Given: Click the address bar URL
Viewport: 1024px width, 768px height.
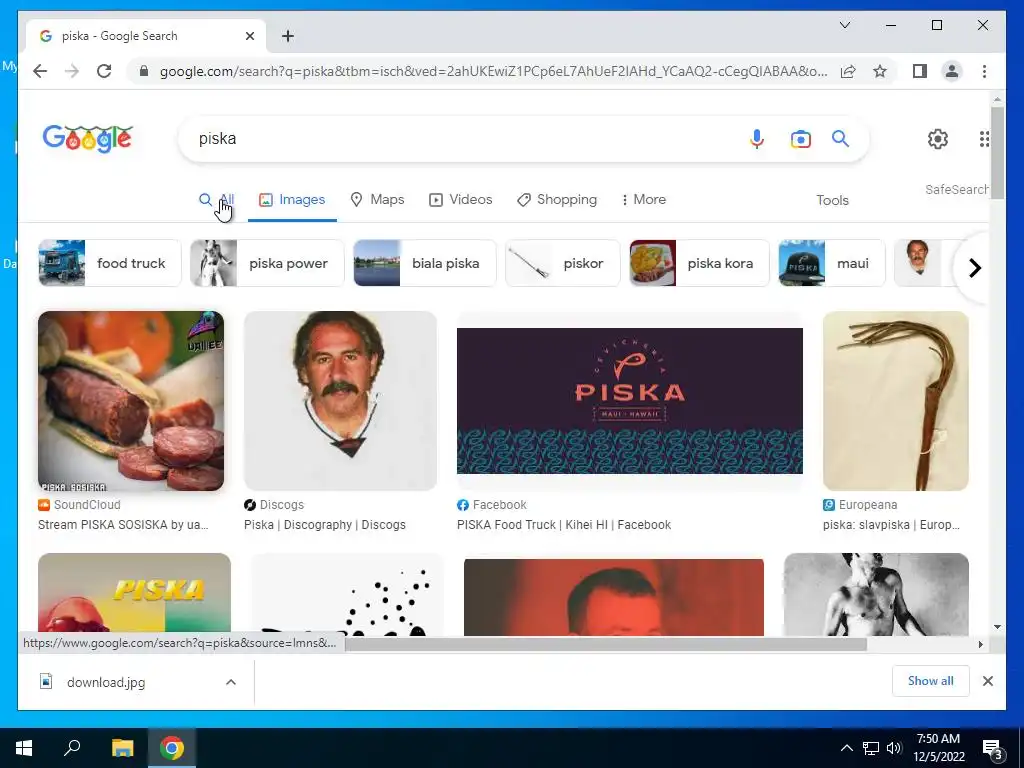Looking at the screenshot, I should point(493,71).
